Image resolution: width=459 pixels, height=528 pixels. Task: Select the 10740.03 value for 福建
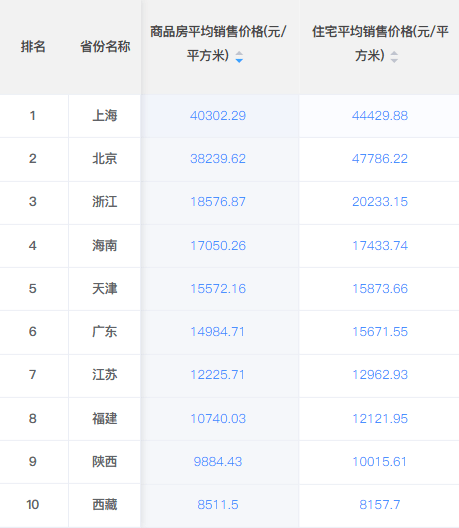pyautogui.click(x=218, y=419)
